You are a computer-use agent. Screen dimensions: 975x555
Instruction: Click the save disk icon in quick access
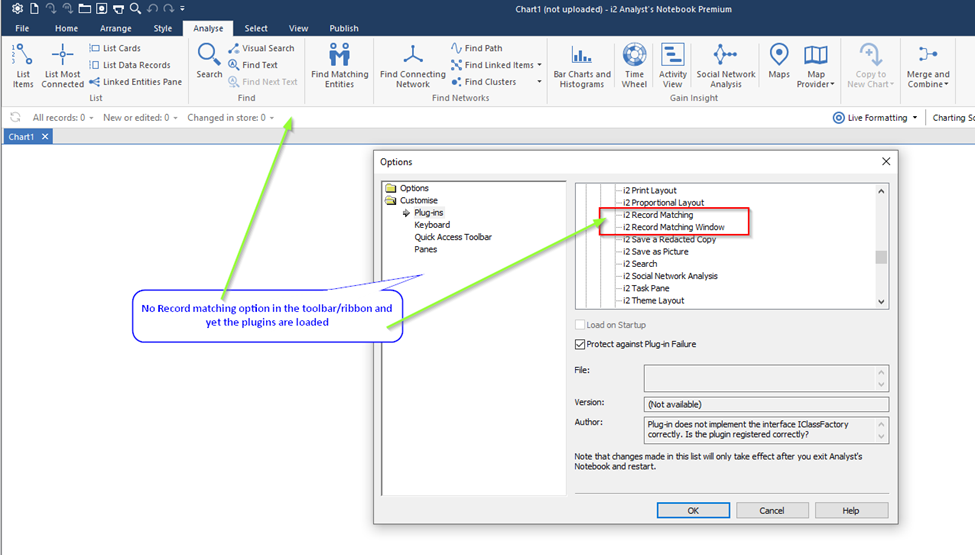tap(101, 9)
